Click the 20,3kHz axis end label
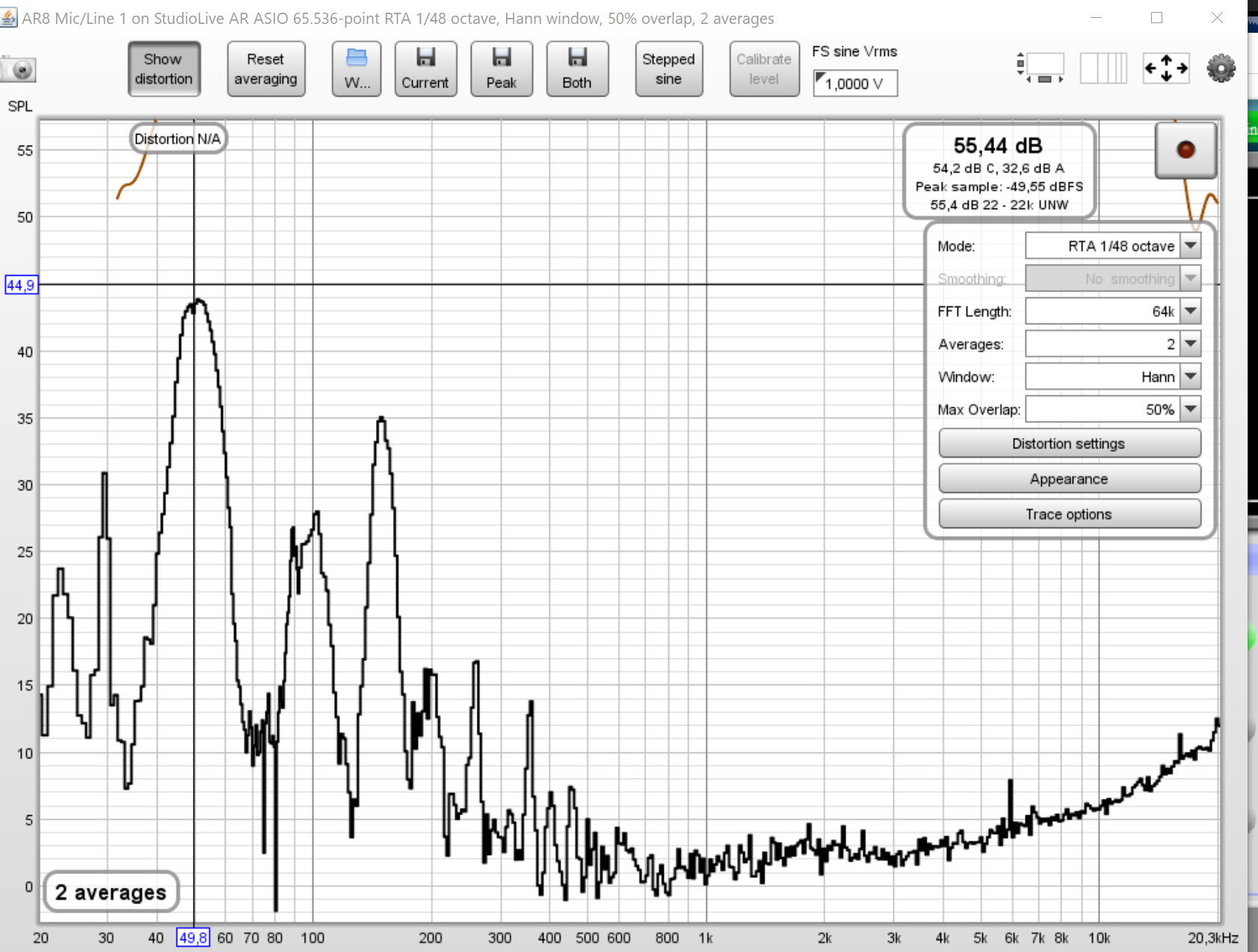 1213,938
